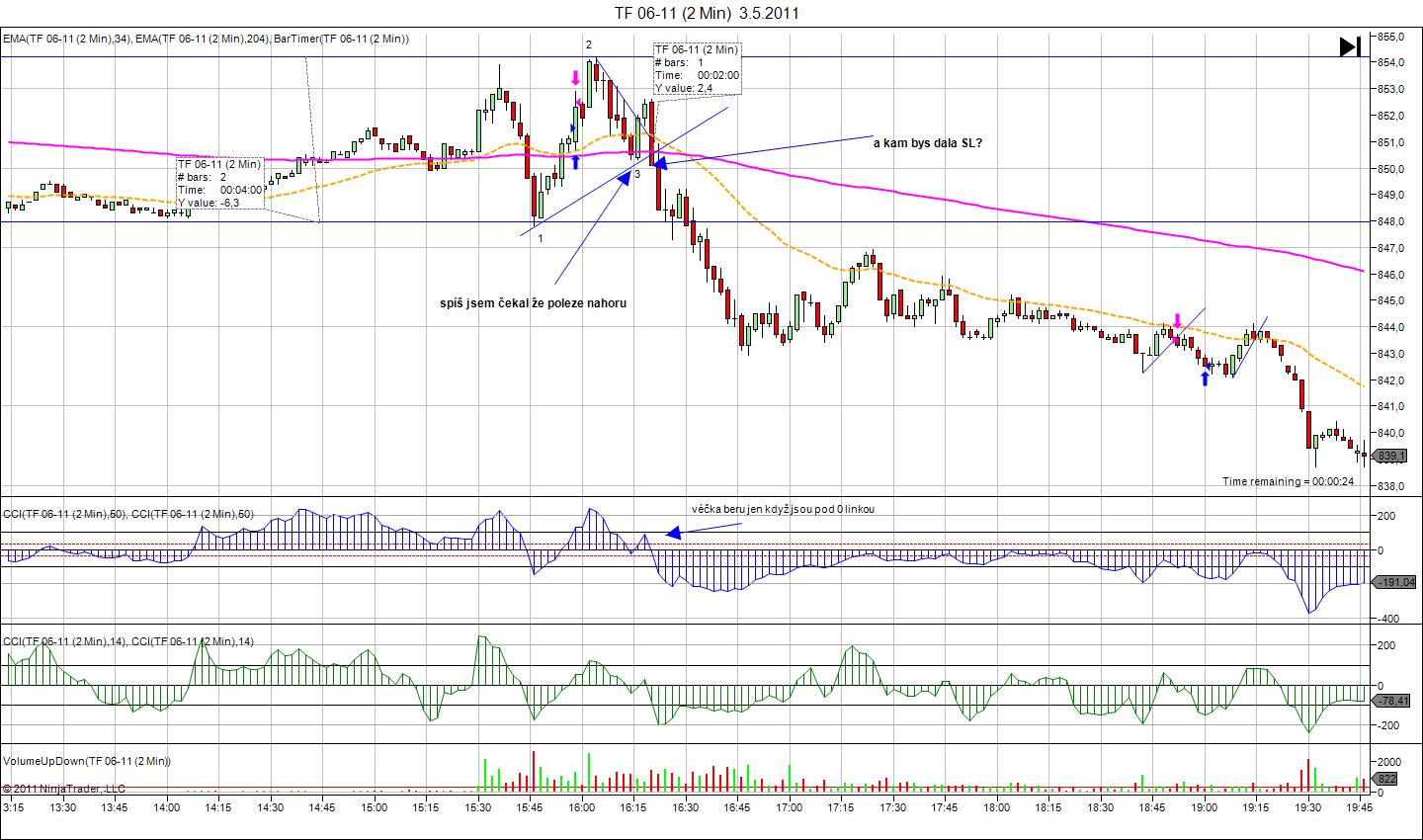
Task: Click the "Time: 00:02:00" ruler readout
Action: click(697, 75)
